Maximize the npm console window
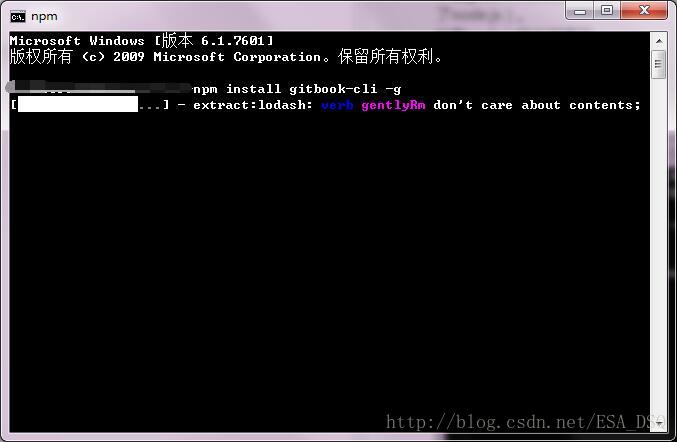This screenshot has width=677, height=442. [x=607, y=10]
